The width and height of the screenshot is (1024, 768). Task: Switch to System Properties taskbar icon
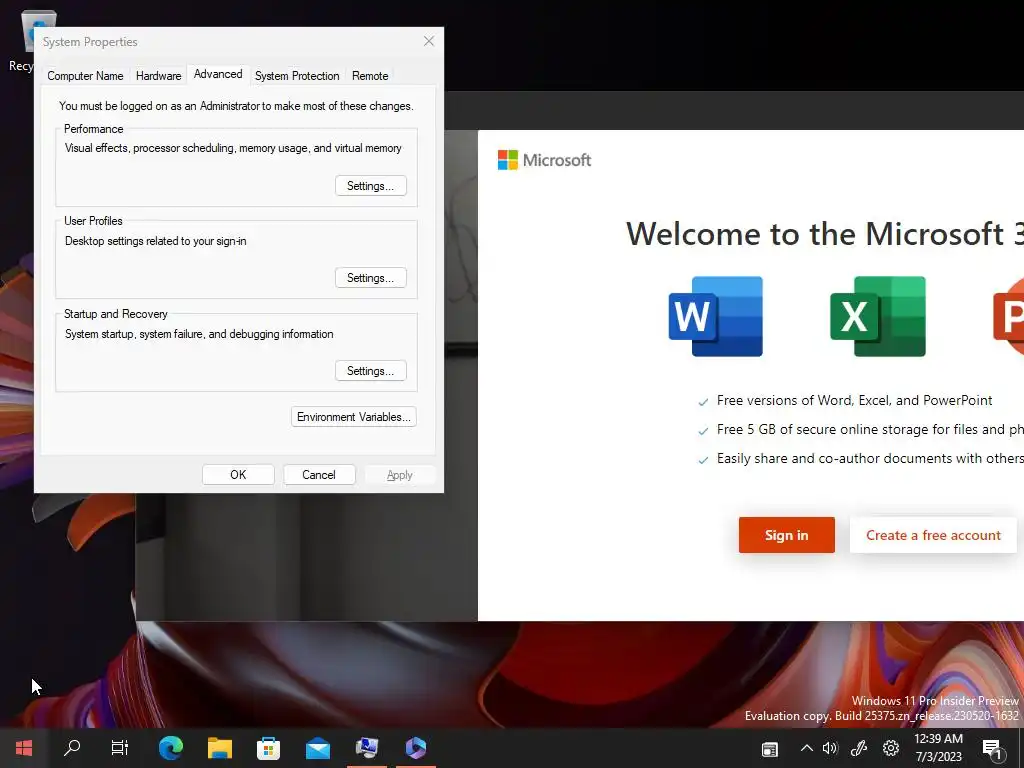(x=367, y=748)
